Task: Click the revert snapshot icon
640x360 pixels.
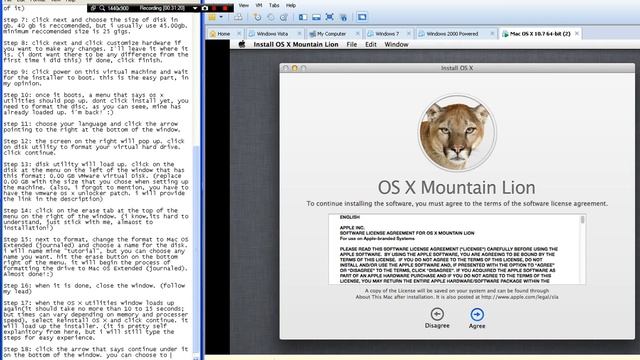Action: 271,17
